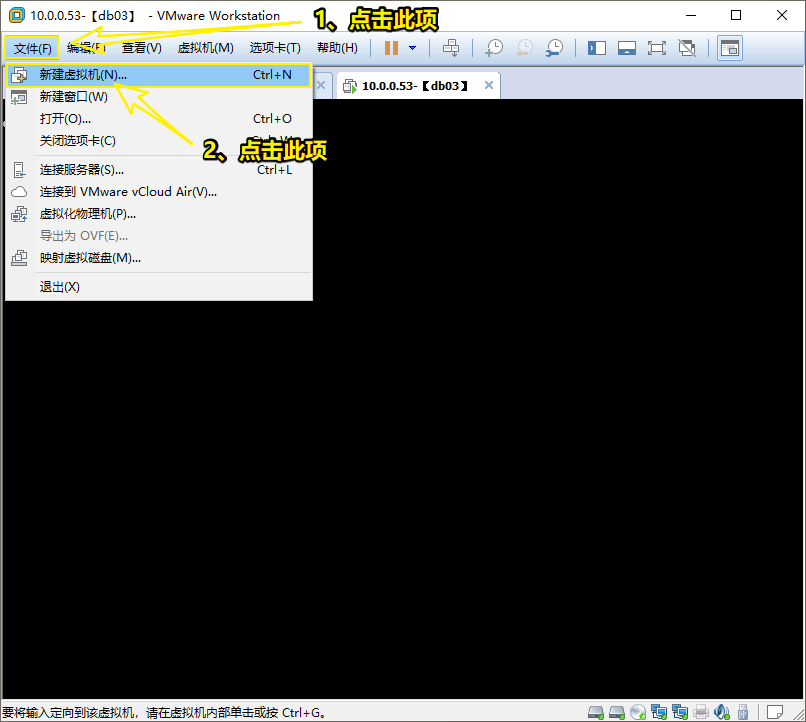The image size is (806, 722).
Task: Select New Virtual Machine (新建虚拟机) menu item
Action: tap(83, 75)
